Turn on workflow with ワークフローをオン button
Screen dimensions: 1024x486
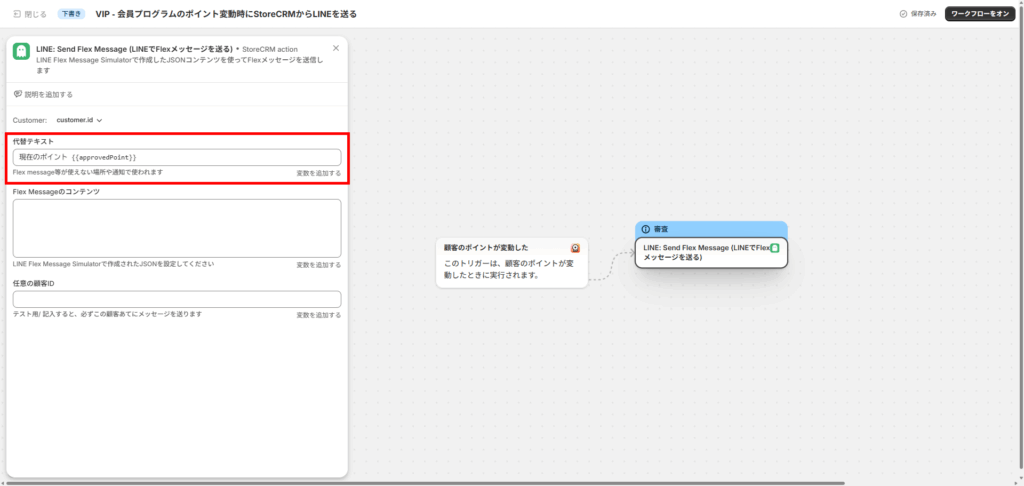click(980, 14)
